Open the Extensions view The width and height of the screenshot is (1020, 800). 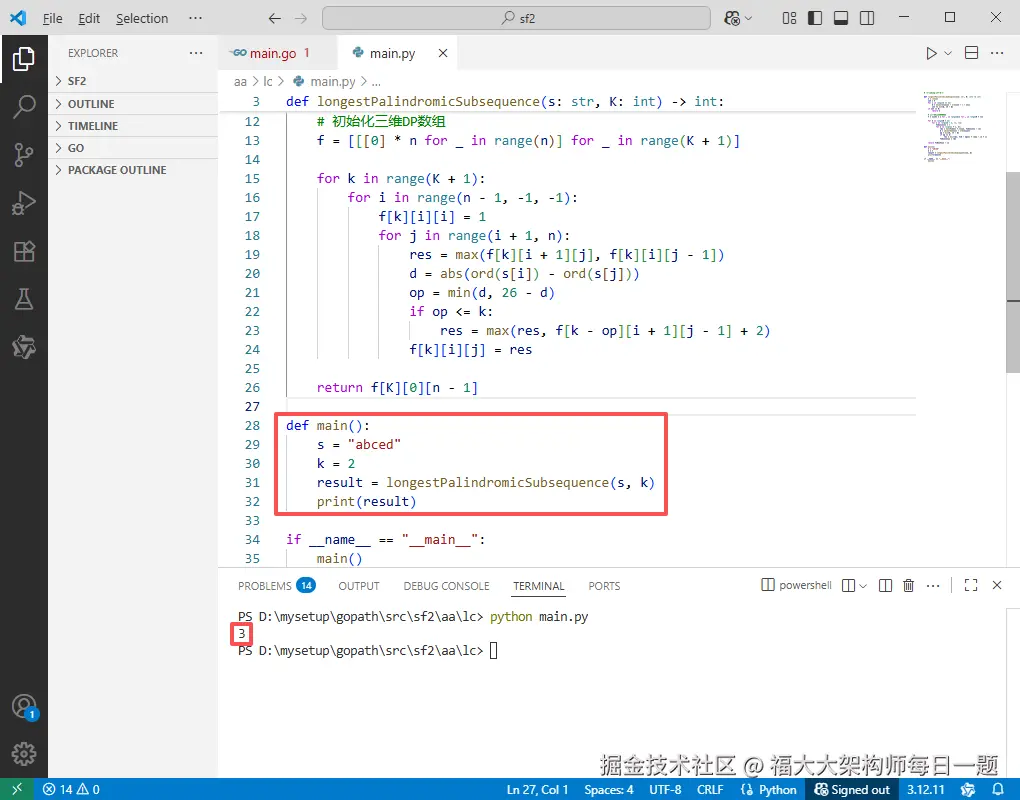23,251
